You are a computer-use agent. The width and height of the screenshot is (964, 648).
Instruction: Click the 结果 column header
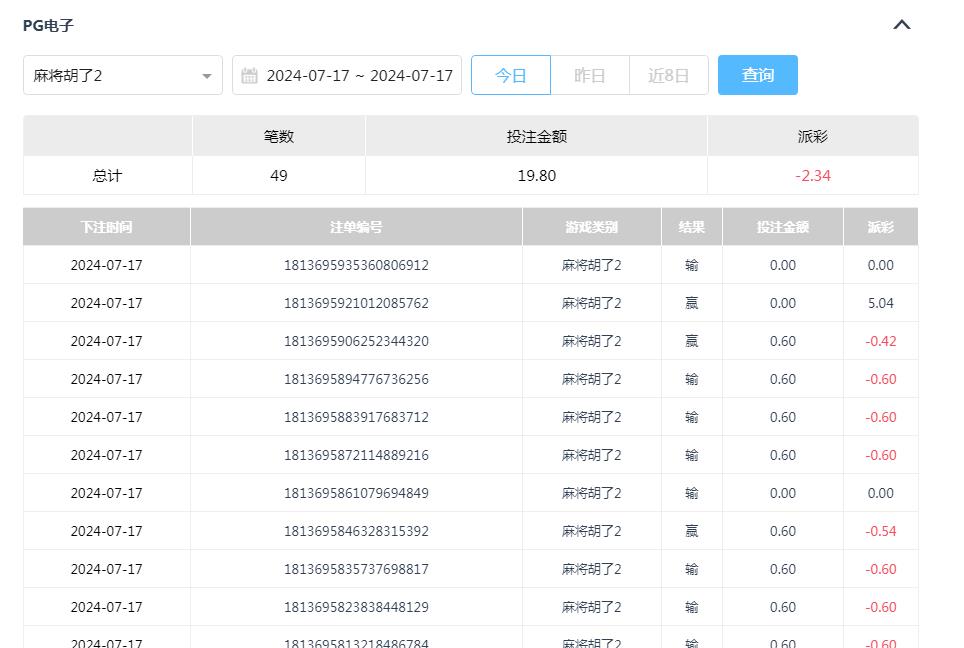click(x=692, y=226)
